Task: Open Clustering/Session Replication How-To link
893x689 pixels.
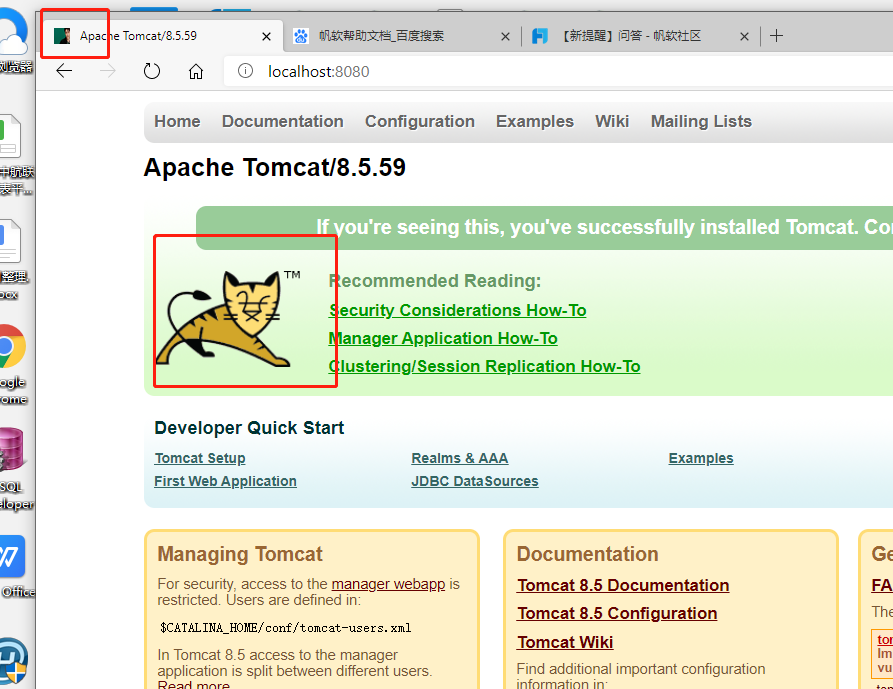Action: (x=484, y=366)
